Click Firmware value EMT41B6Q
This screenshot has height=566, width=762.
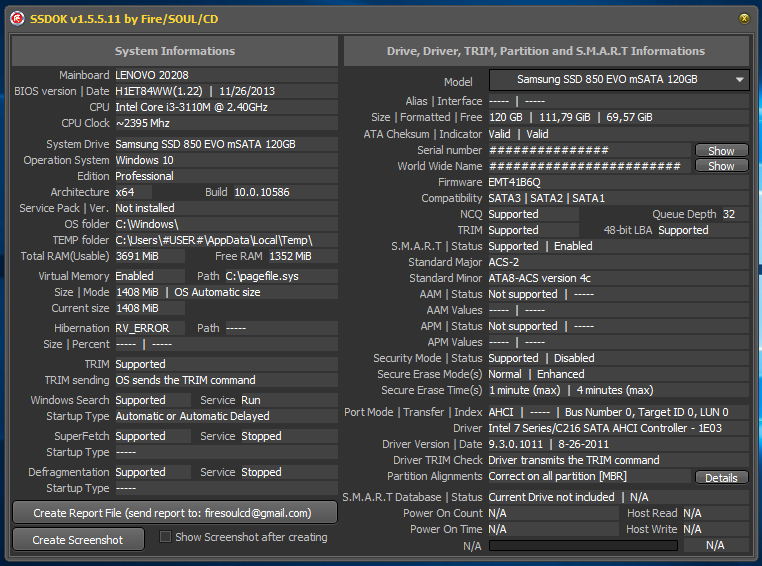tap(515, 183)
